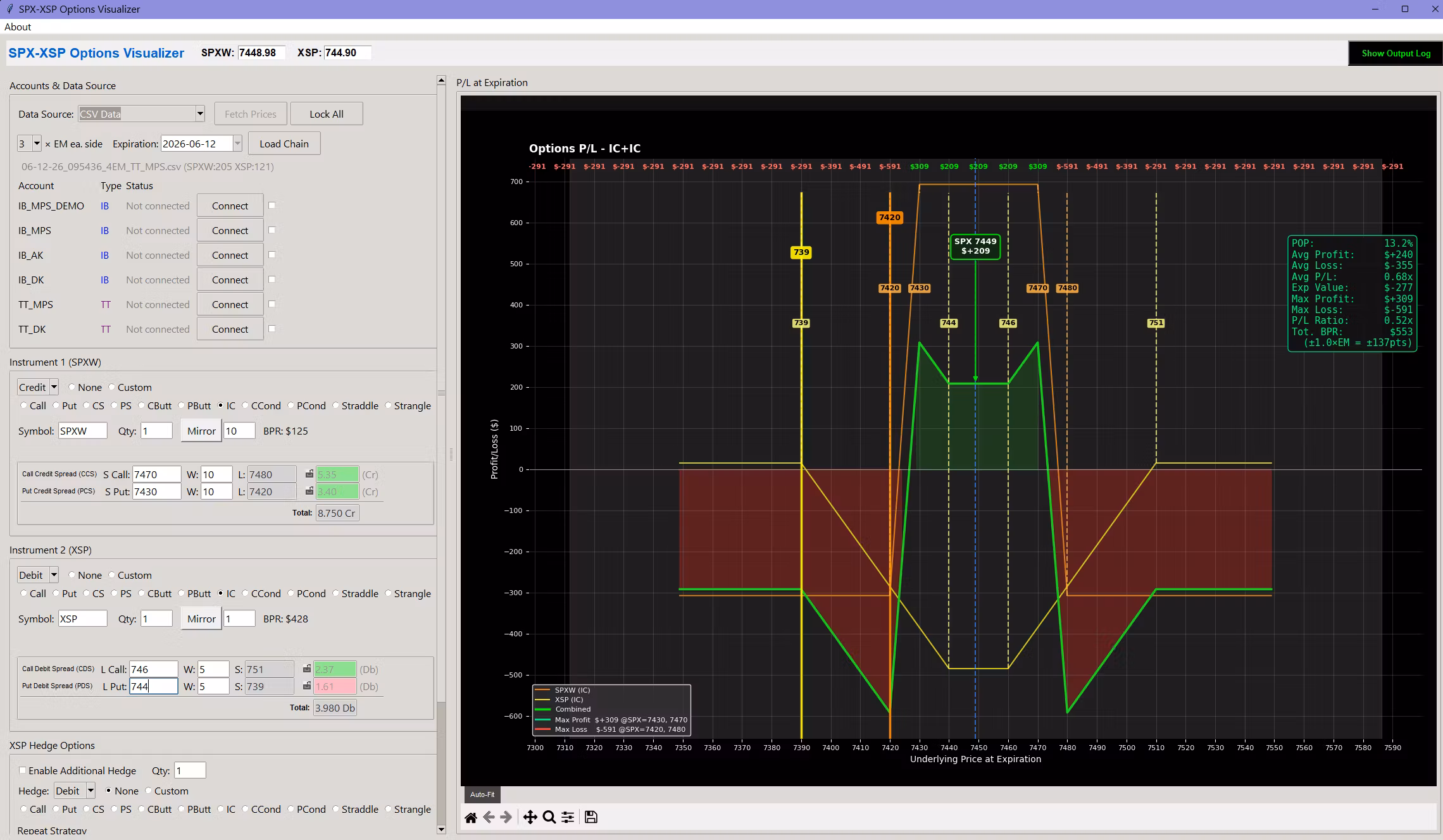The width and height of the screenshot is (1443, 840).
Task: Select the Custom radio in Instrument 2 (XSP)
Action: tap(112, 575)
